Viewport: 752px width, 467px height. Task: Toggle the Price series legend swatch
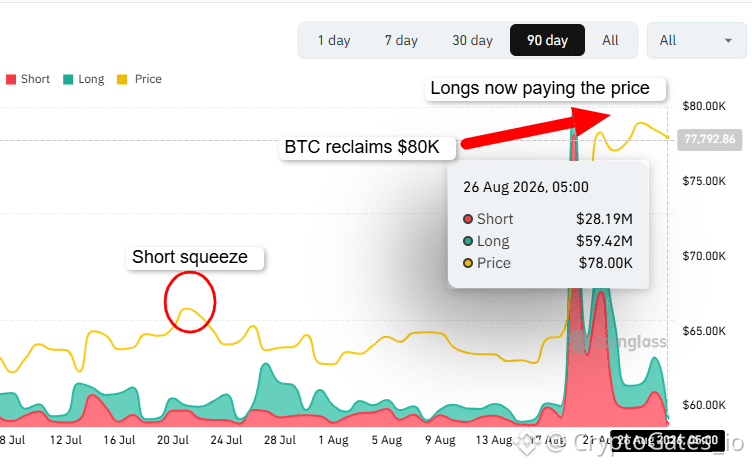click(x=122, y=80)
